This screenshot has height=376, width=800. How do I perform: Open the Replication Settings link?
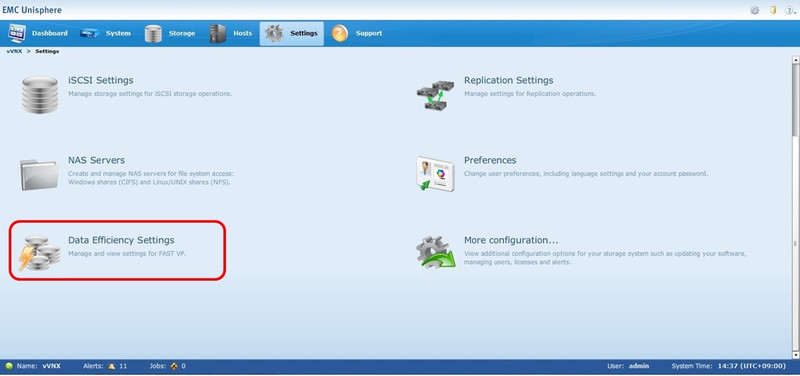508,81
